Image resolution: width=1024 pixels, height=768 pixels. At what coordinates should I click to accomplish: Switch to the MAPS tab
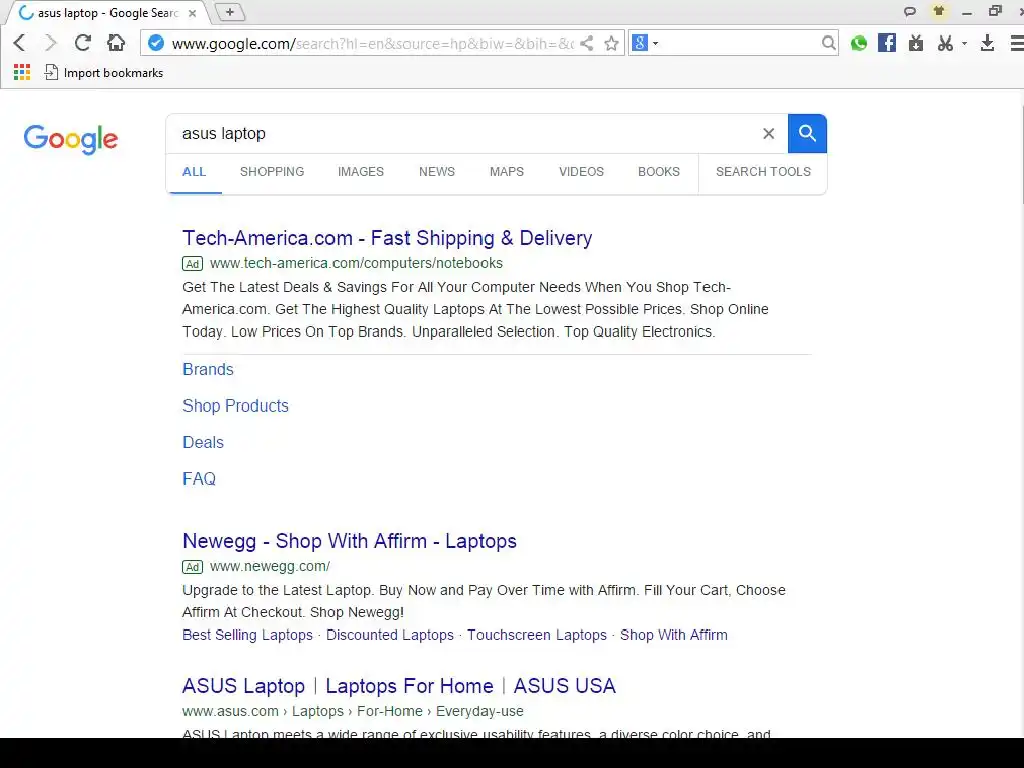tap(507, 172)
